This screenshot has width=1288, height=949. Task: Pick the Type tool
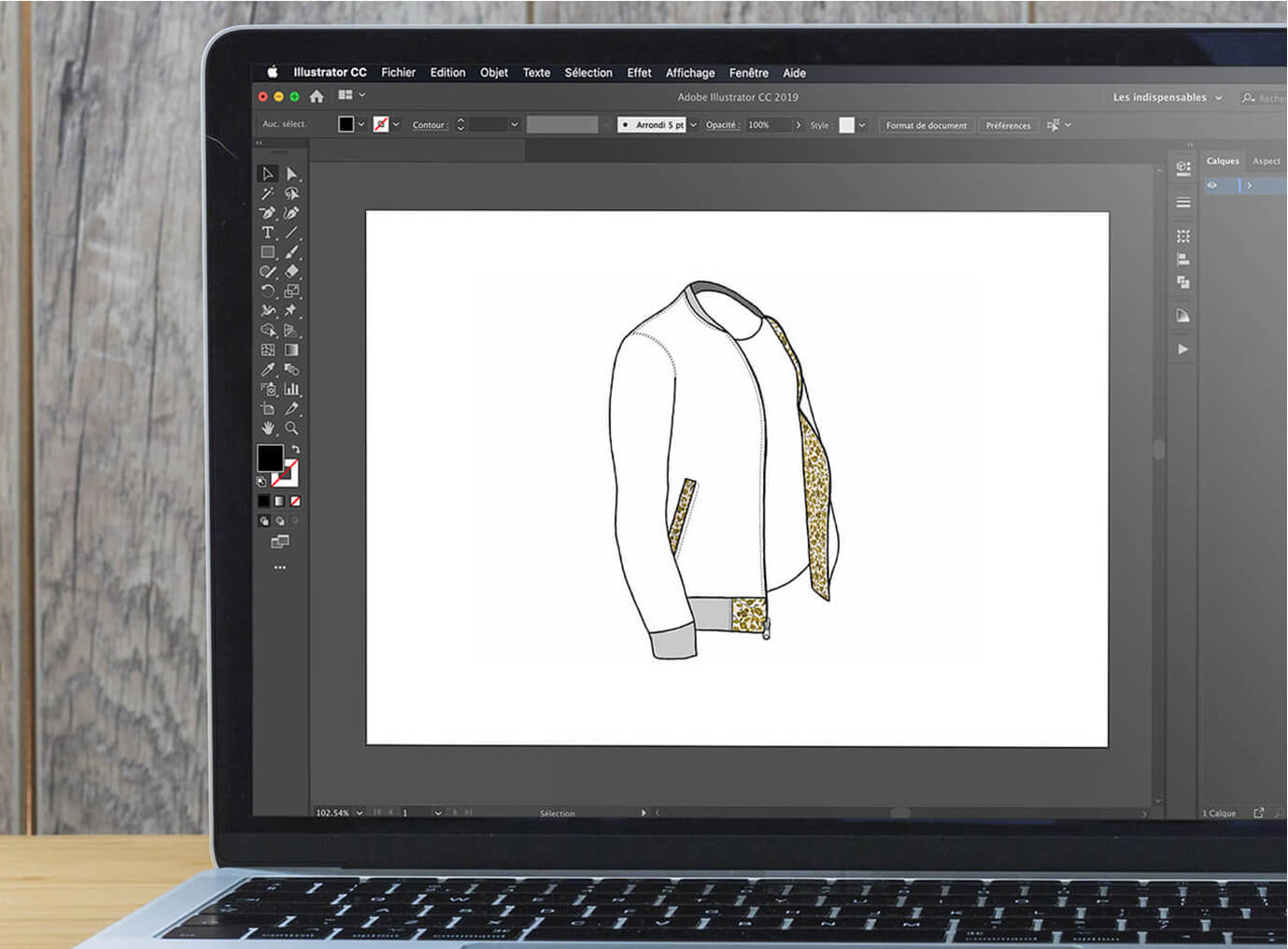268,233
